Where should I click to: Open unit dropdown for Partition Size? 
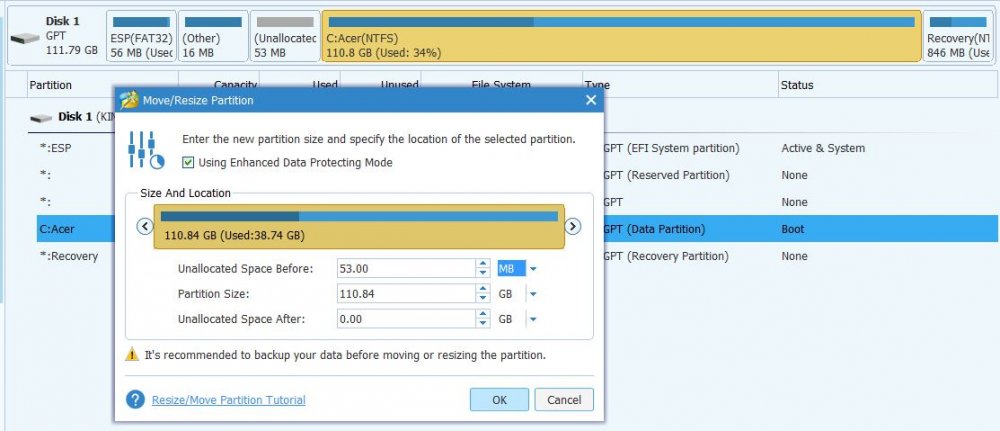point(533,294)
